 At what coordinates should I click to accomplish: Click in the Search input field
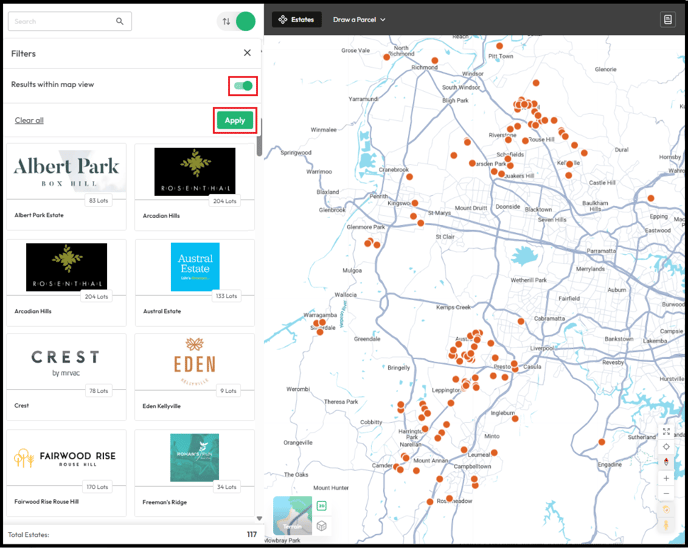70,21
